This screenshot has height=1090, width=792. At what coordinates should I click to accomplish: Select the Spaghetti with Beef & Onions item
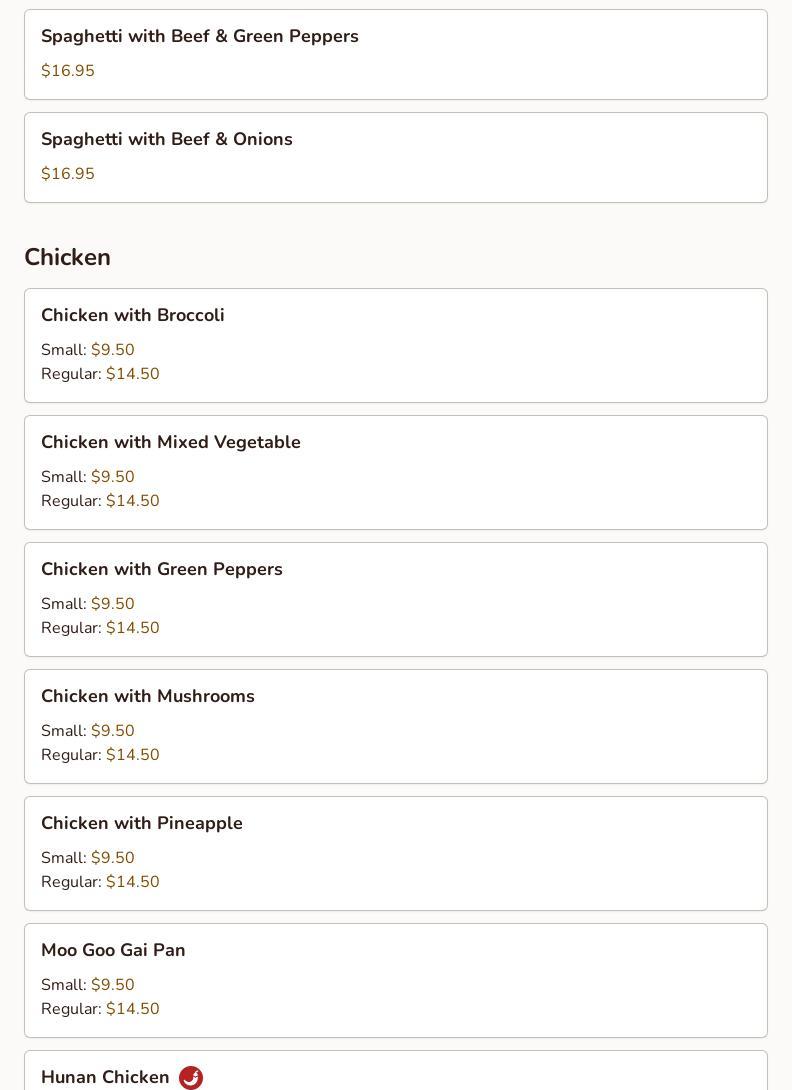click(167, 139)
